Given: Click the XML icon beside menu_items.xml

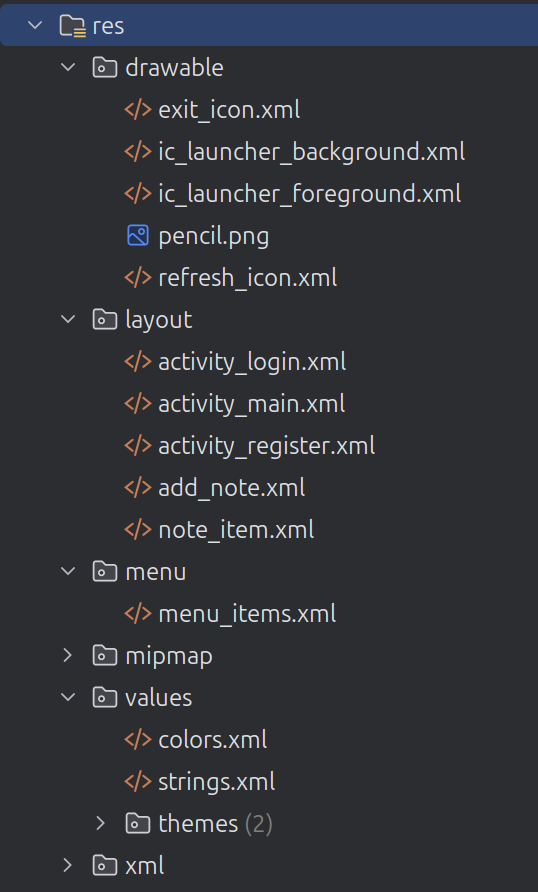Looking at the screenshot, I should [138, 614].
